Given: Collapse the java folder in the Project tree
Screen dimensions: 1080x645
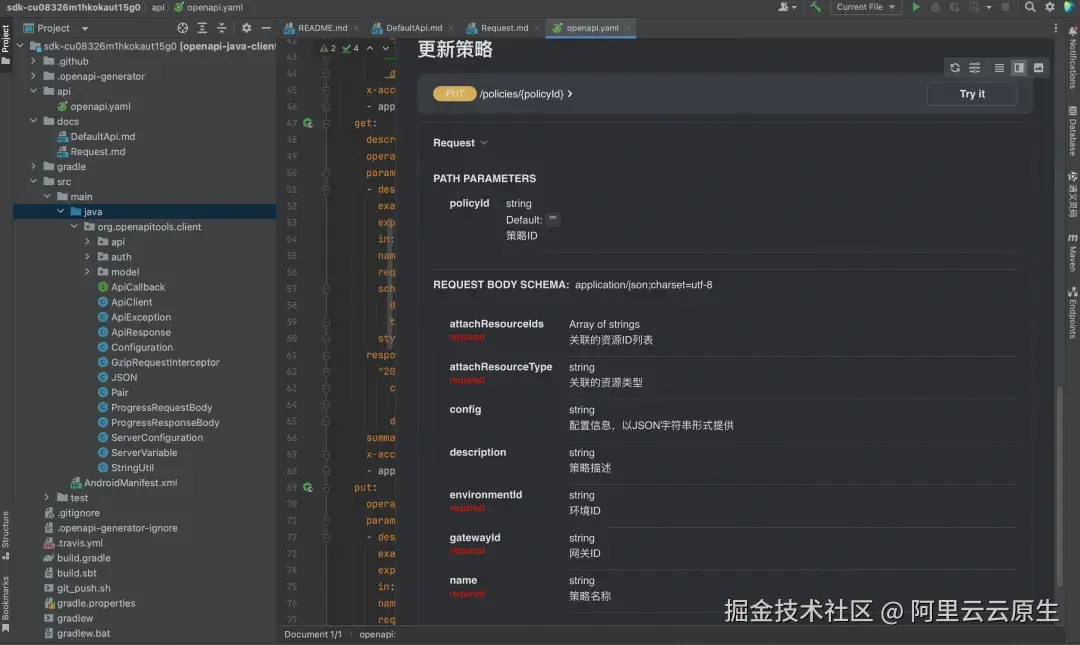Looking at the screenshot, I should click(x=59, y=211).
